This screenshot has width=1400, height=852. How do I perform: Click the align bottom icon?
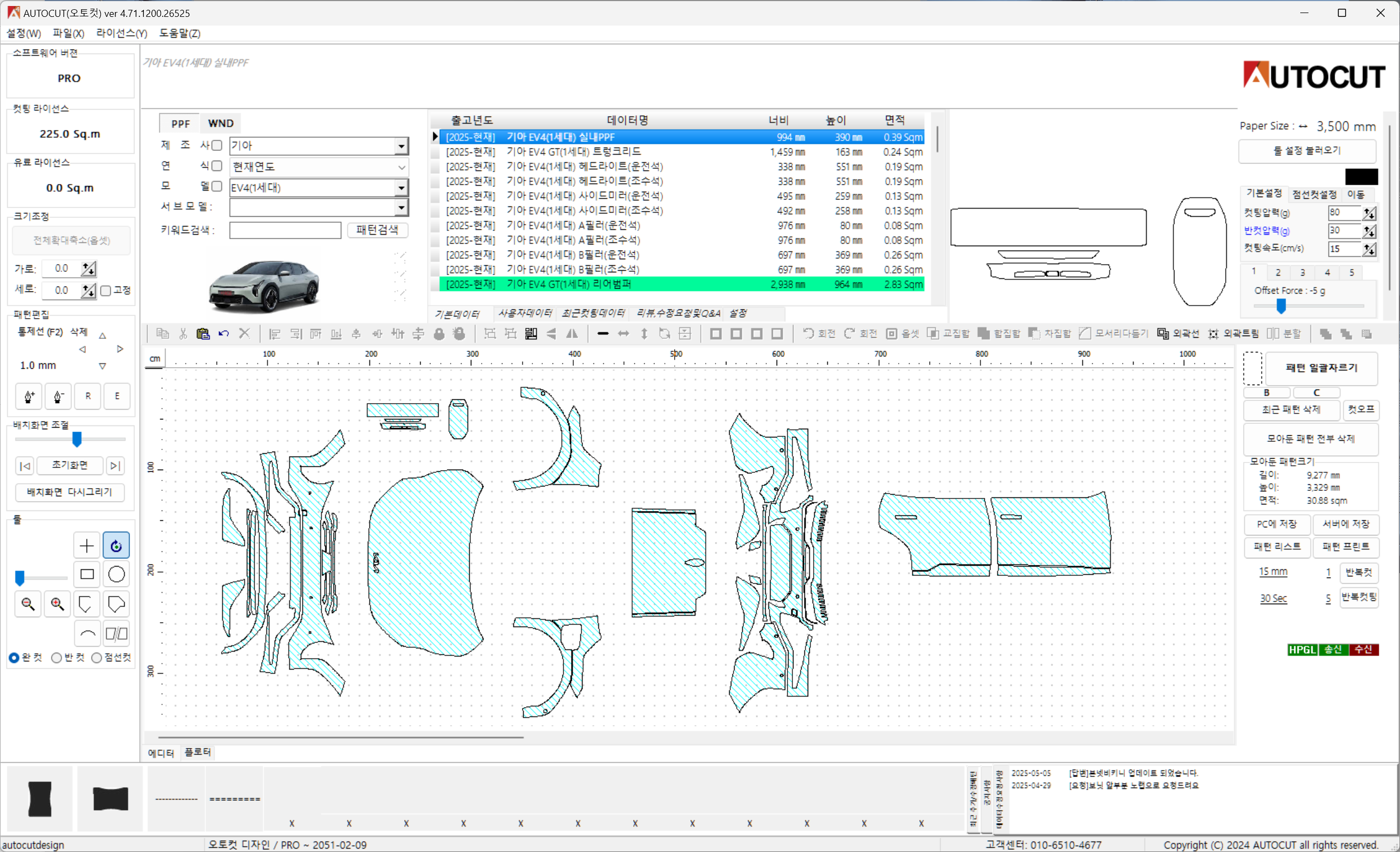(x=336, y=333)
